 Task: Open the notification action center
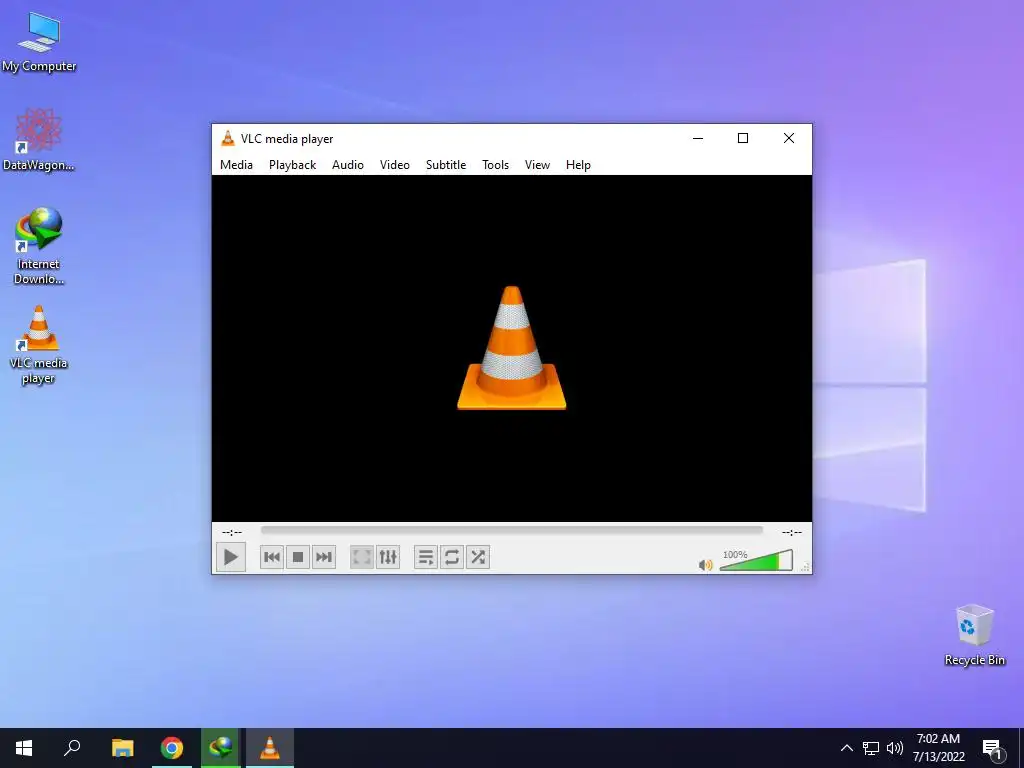click(x=993, y=748)
